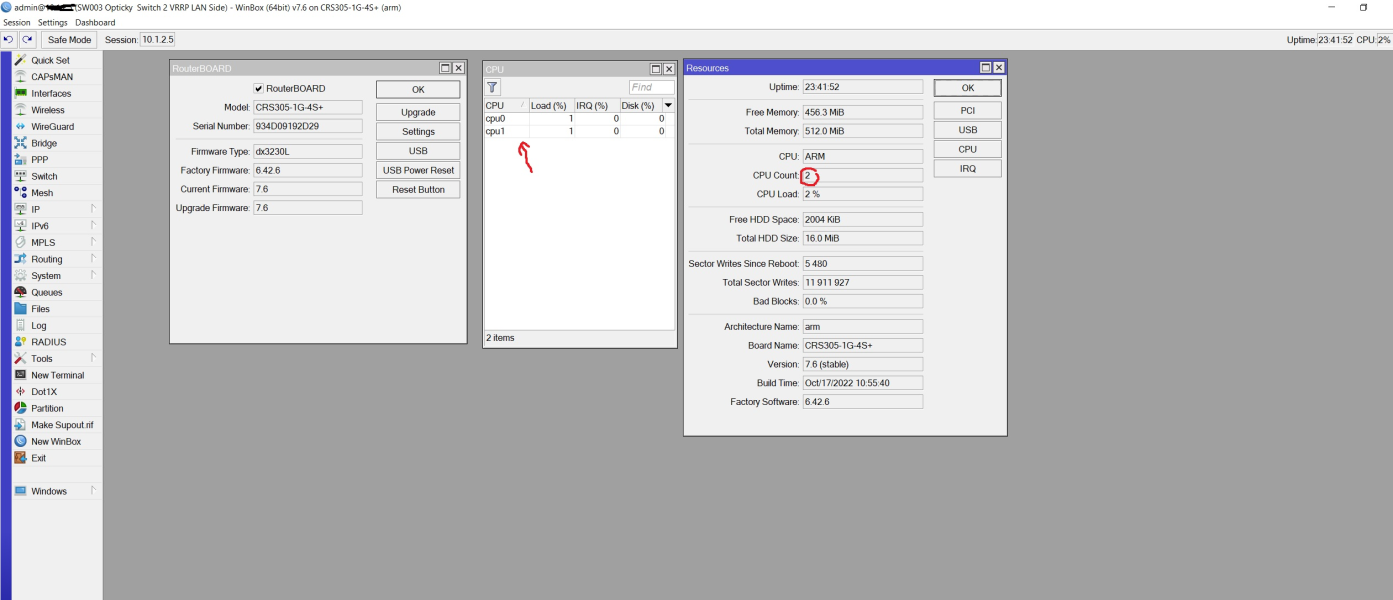This screenshot has height=600, width=1393.
Task: Click Exit in the sidebar
Action: coord(38,458)
